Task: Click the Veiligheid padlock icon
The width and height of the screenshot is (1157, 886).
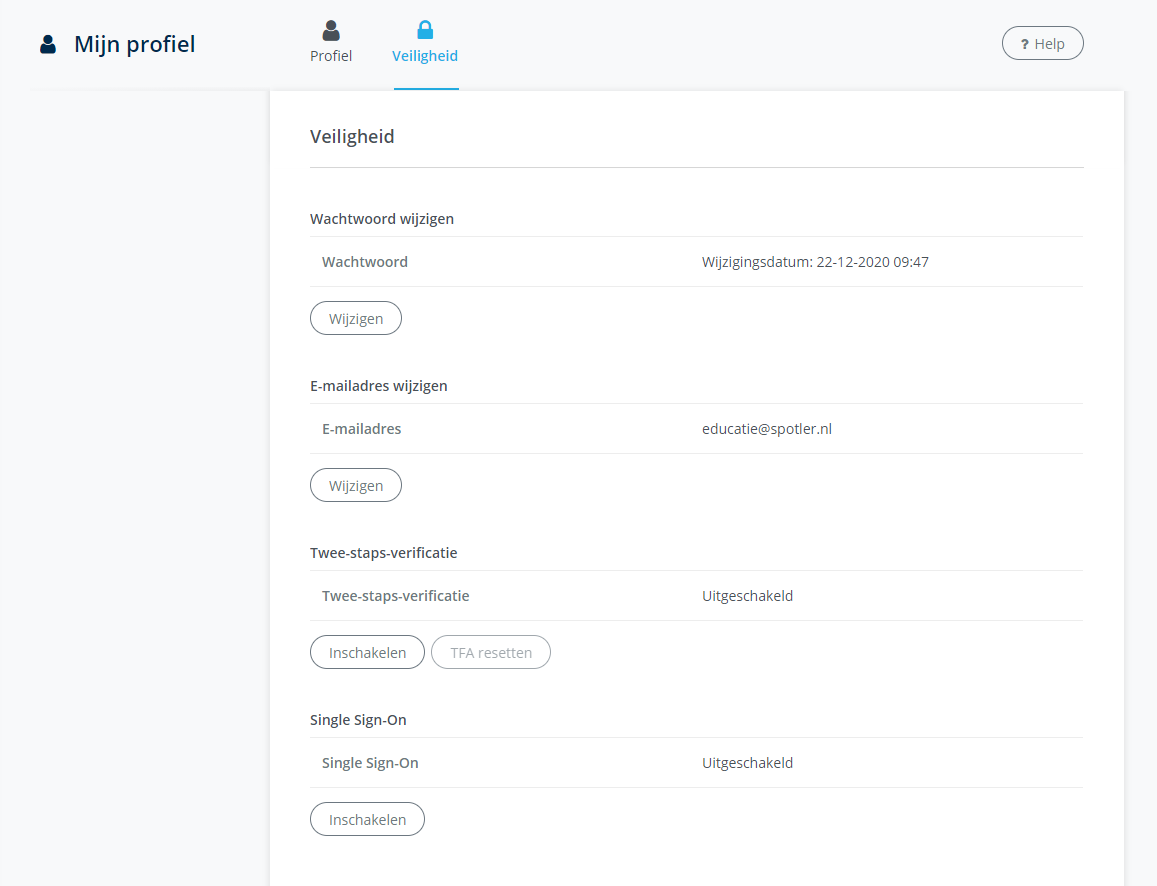Action: [425, 30]
